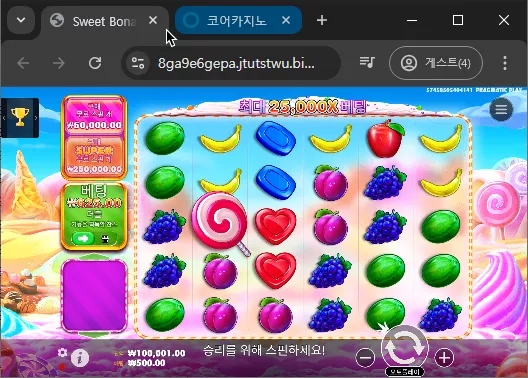Focus the address bar URL field
The width and height of the screenshot is (528, 378).
tap(231, 63)
